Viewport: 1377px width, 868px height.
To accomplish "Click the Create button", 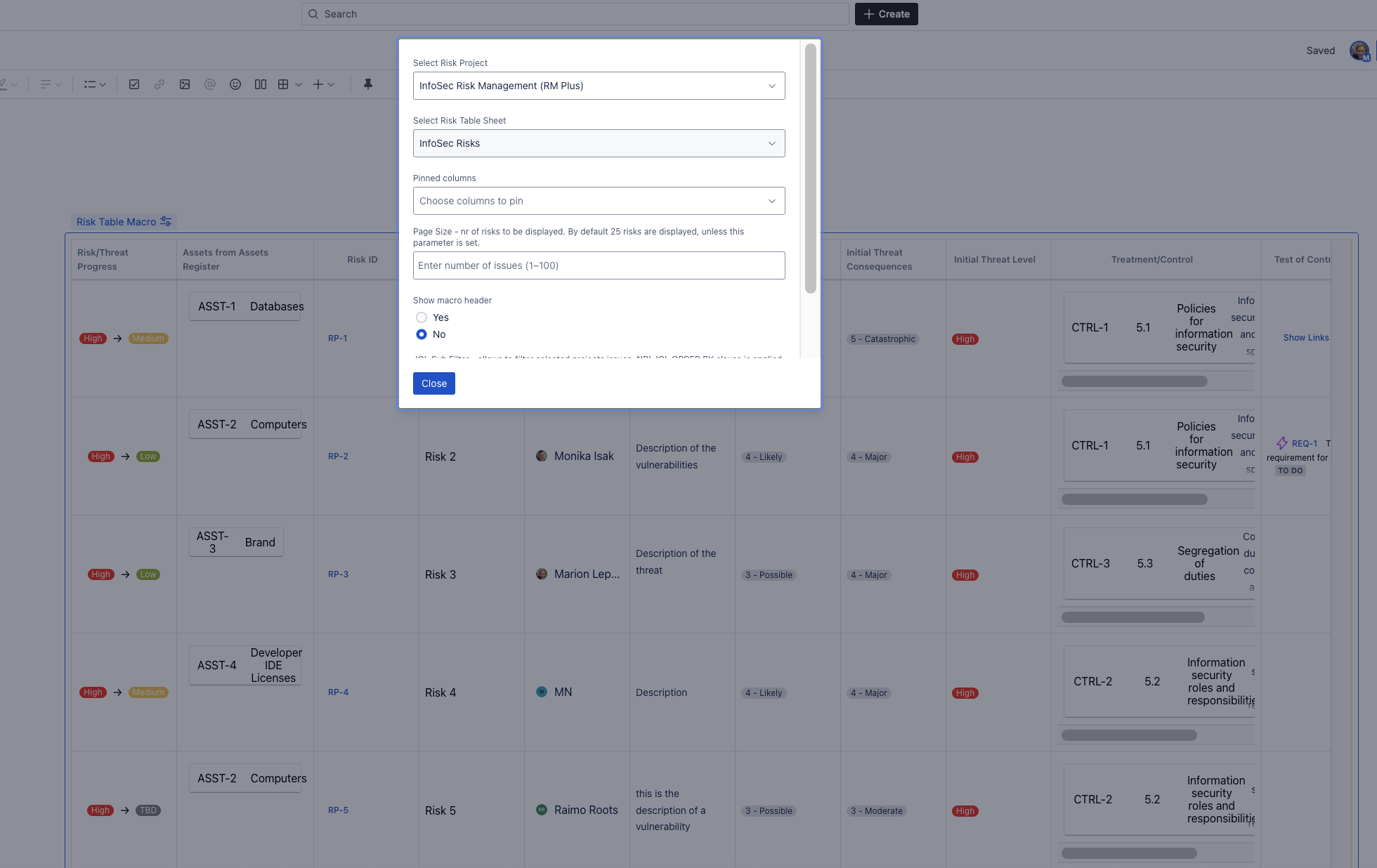I will pyautogui.click(x=886, y=14).
